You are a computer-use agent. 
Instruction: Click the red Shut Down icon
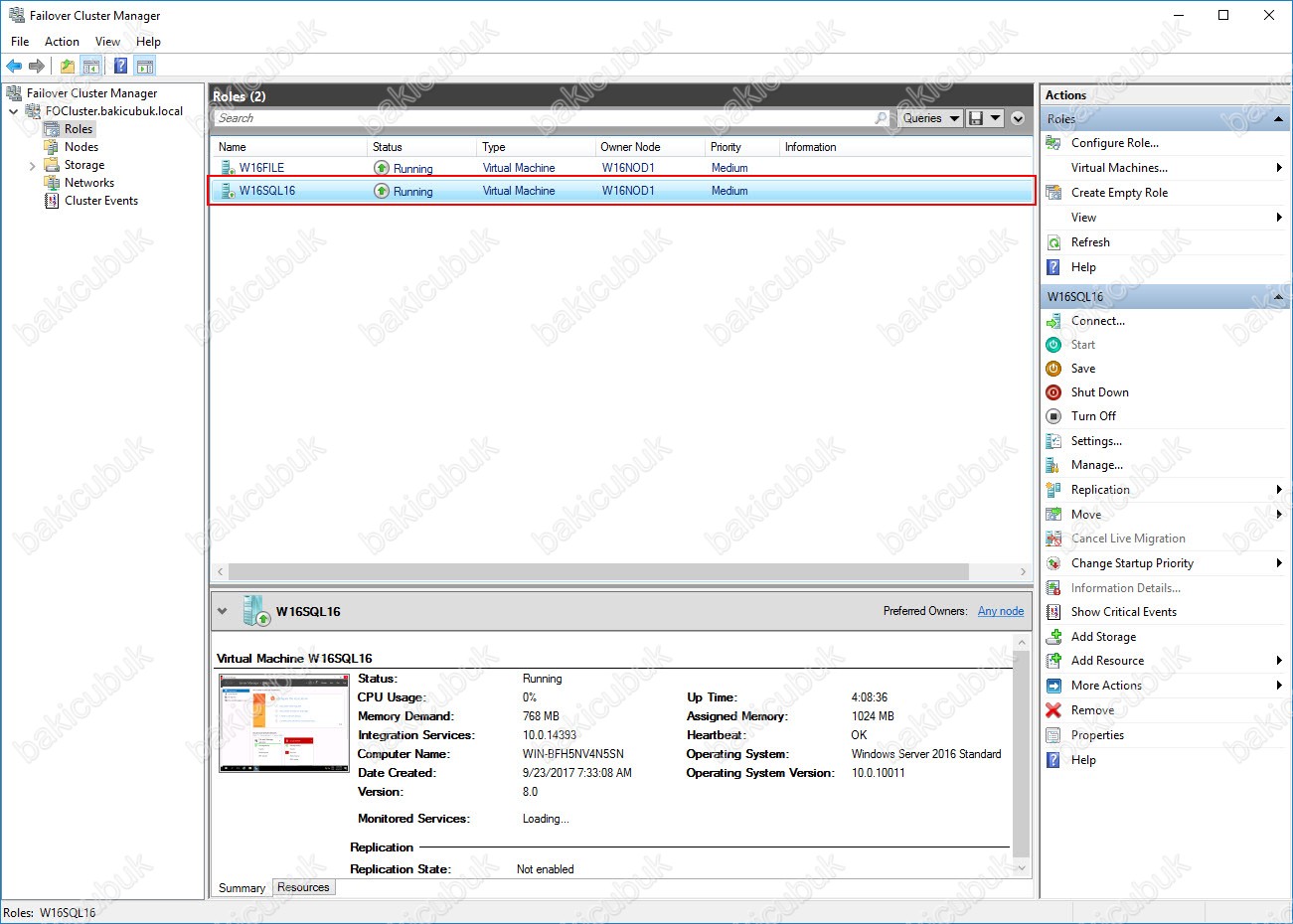(1053, 392)
